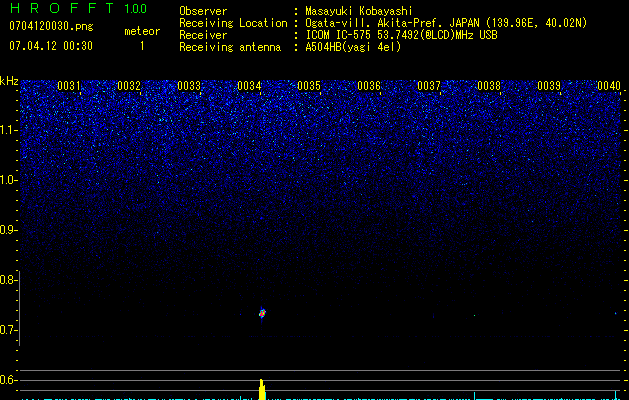Click the 0038 time marker
The height and width of the screenshot is (400, 629).
coord(489,86)
